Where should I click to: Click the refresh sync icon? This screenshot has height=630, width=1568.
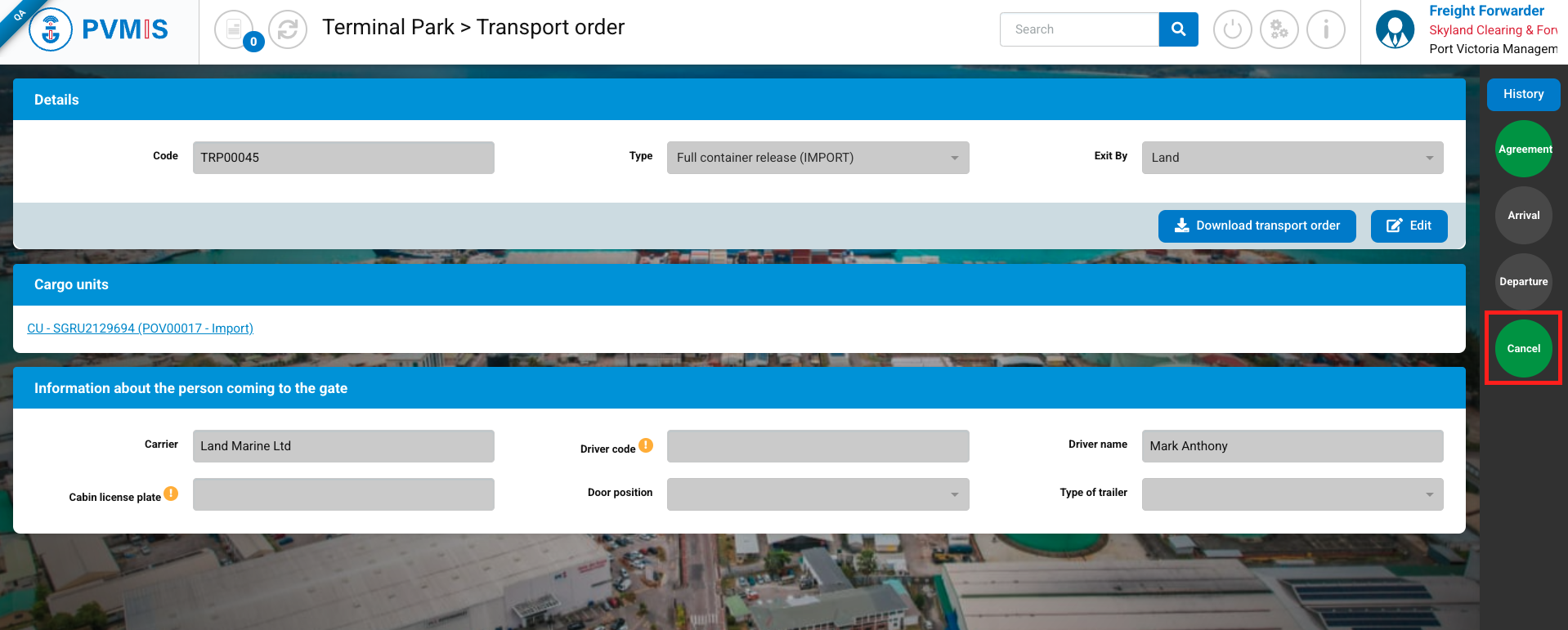tap(288, 30)
